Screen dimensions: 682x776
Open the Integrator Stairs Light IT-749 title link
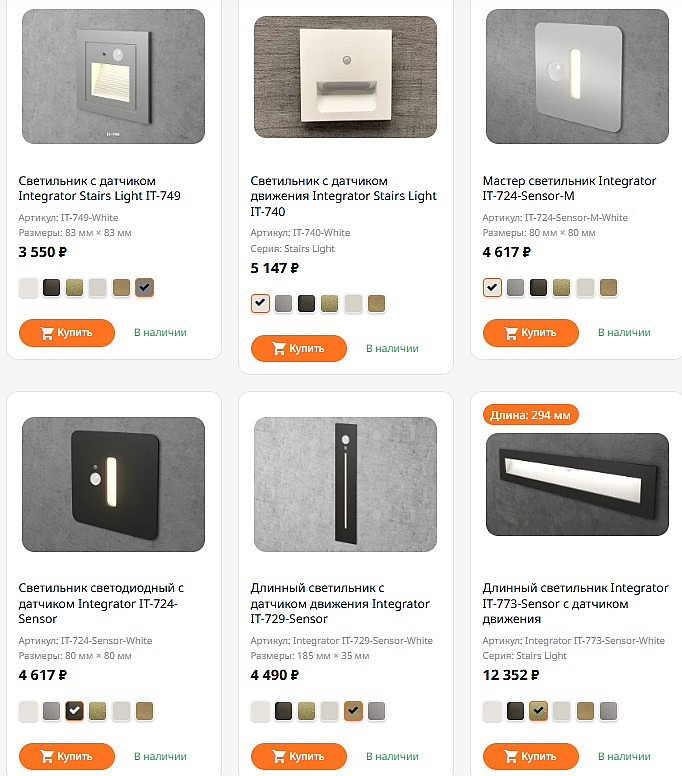pos(99,188)
